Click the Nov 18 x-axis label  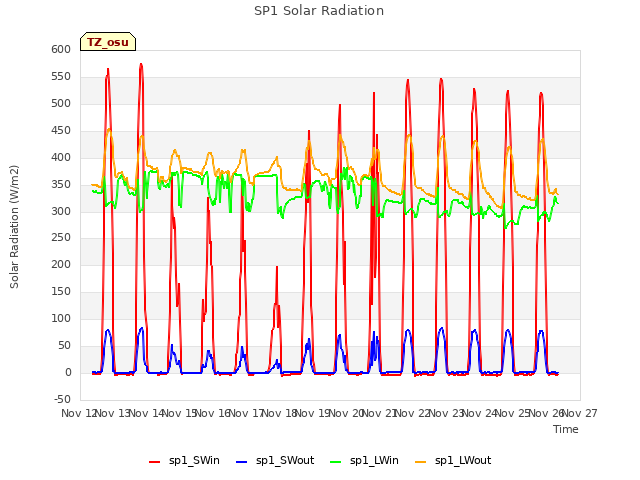pyautogui.click(x=279, y=413)
